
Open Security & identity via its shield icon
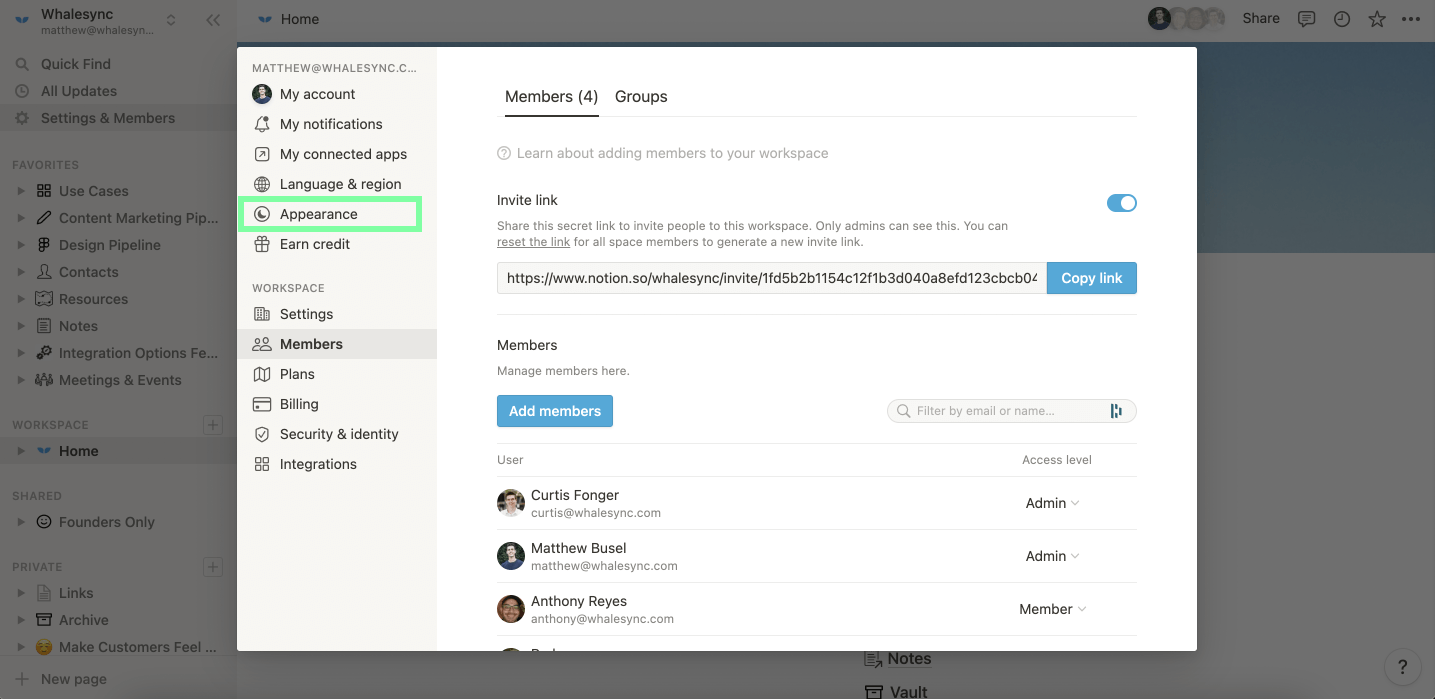tap(261, 433)
